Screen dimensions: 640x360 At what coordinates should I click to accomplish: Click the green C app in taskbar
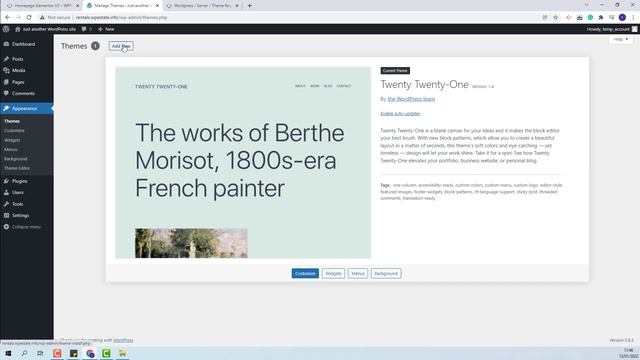click(x=106, y=353)
